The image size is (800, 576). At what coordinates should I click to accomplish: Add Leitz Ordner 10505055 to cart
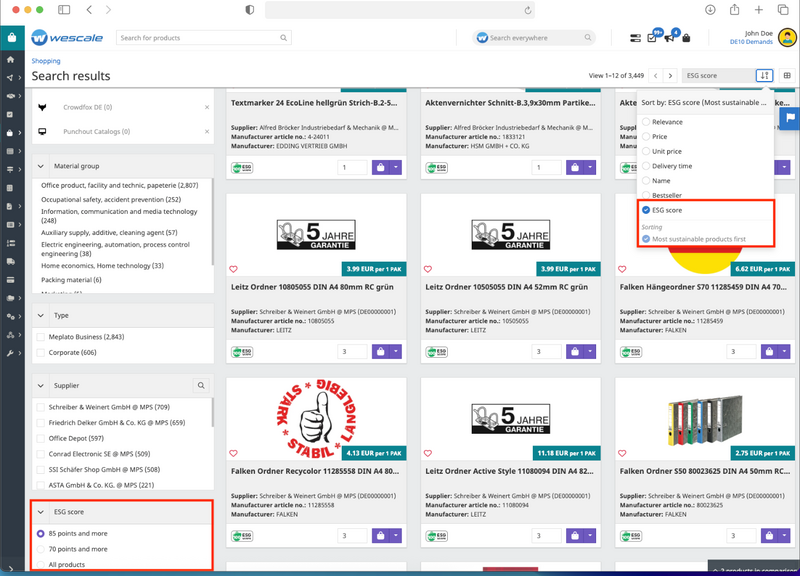575,352
